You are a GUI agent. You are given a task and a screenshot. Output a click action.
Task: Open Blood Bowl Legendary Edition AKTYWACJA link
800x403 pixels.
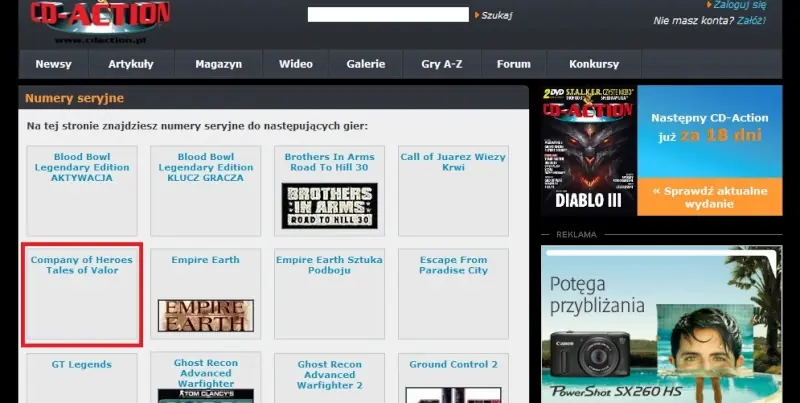82,167
